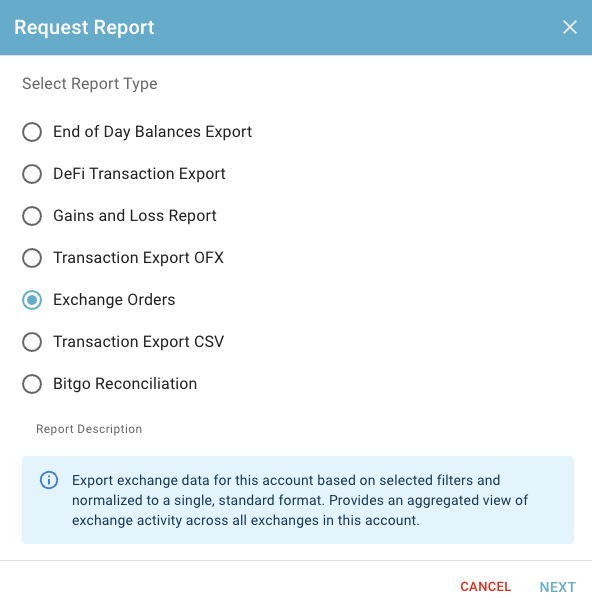Viewport: 592px width, 607px height.
Task: Select Bitgo Reconciliation radio button
Action: click(32, 384)
